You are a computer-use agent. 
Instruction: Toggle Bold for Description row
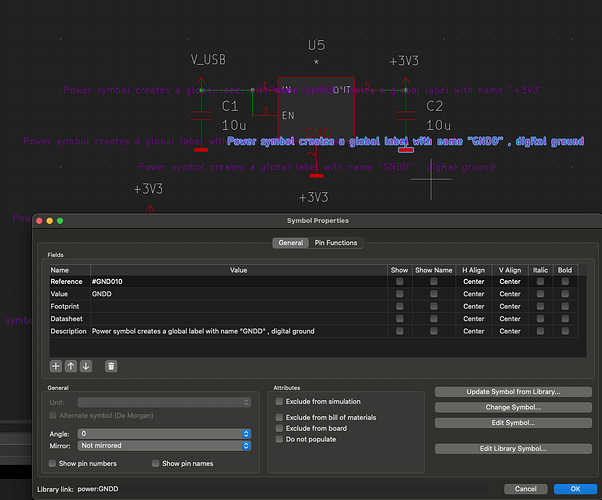pyautogui.click(x=565, y=331)
